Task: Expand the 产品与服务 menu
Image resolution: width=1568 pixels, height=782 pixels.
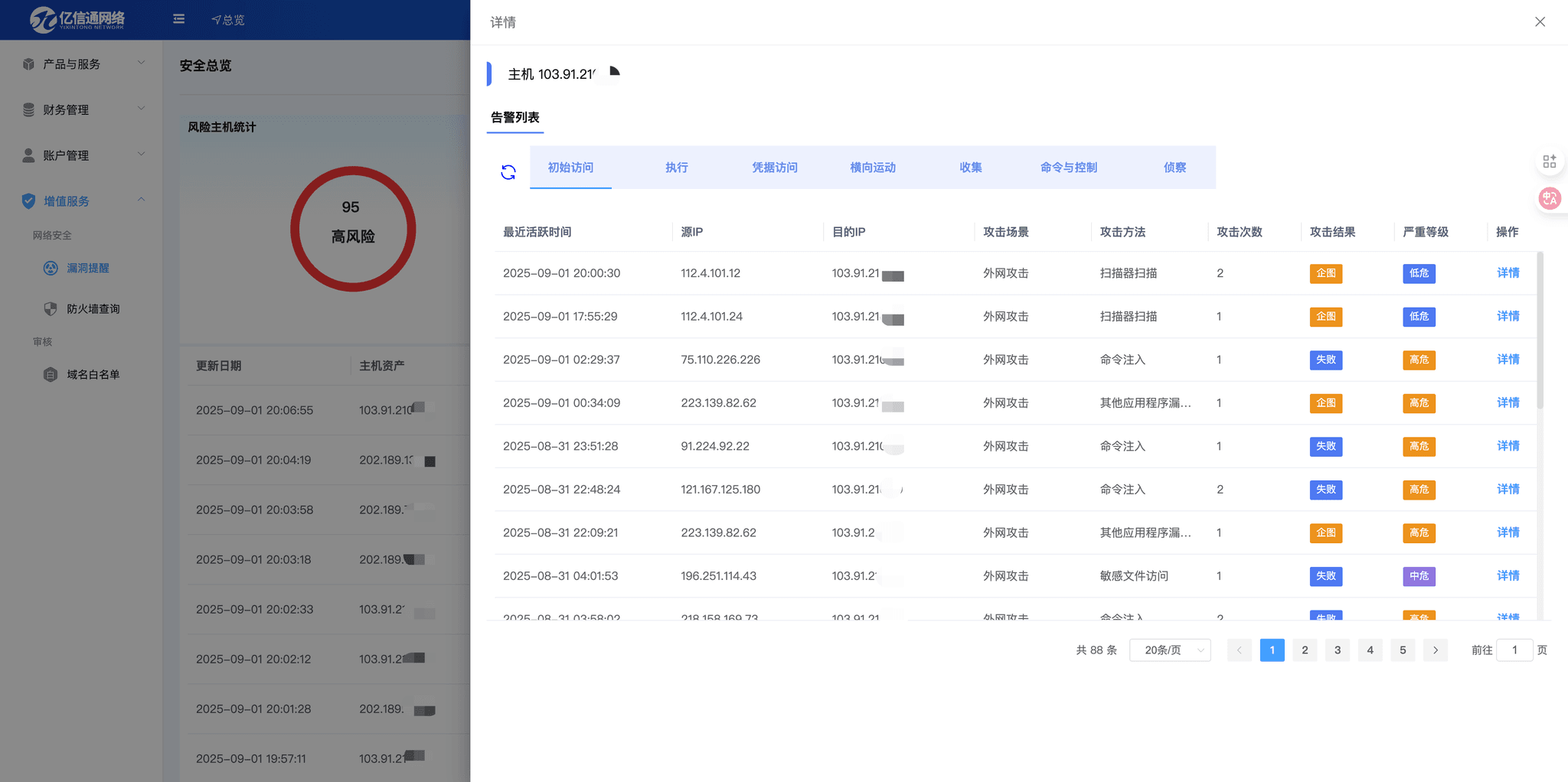Action: pos(82,64)
